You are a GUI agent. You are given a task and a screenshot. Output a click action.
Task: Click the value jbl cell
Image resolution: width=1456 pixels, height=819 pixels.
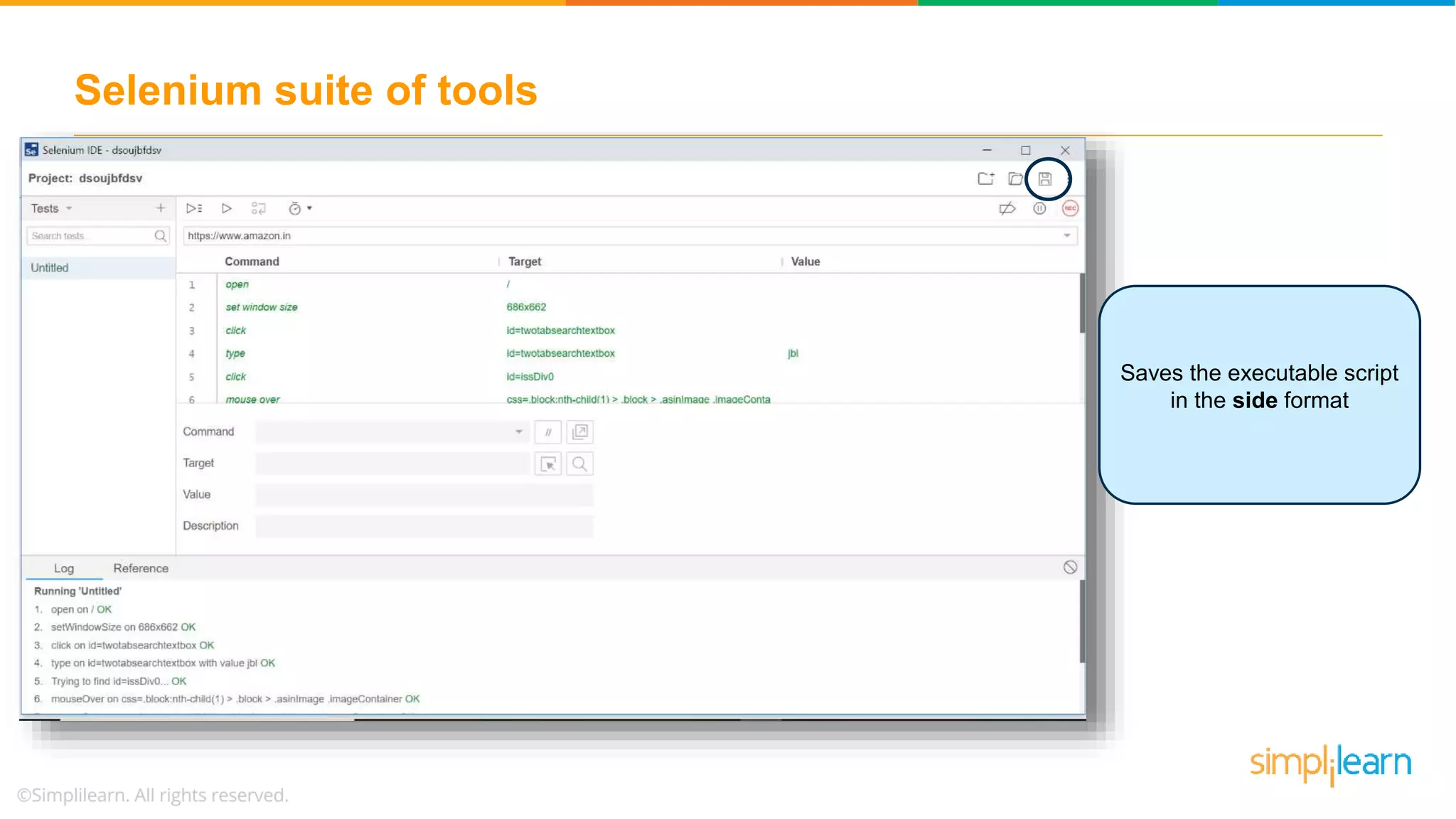click(793, 353)
